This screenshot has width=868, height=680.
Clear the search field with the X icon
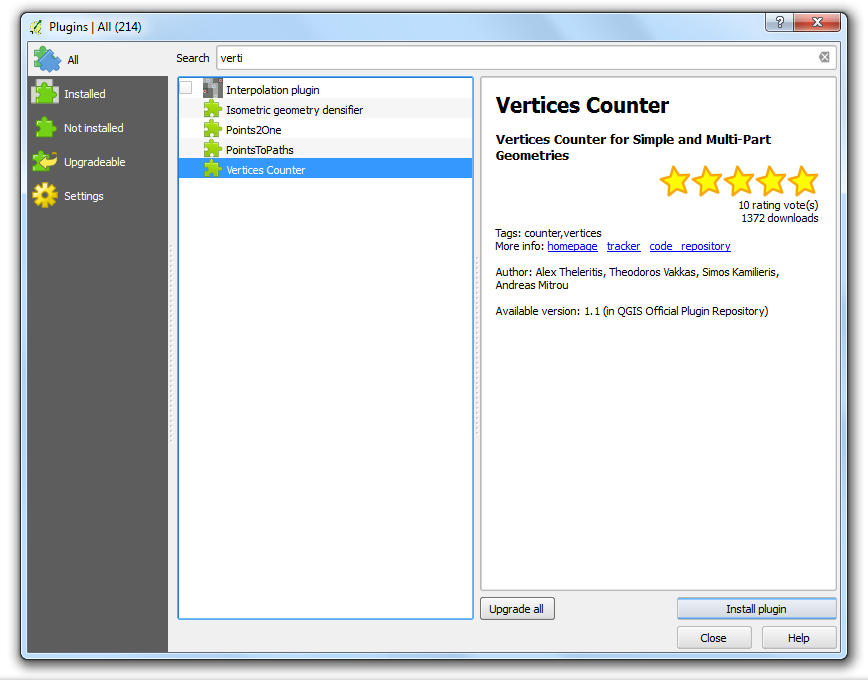tap(824, 57)
